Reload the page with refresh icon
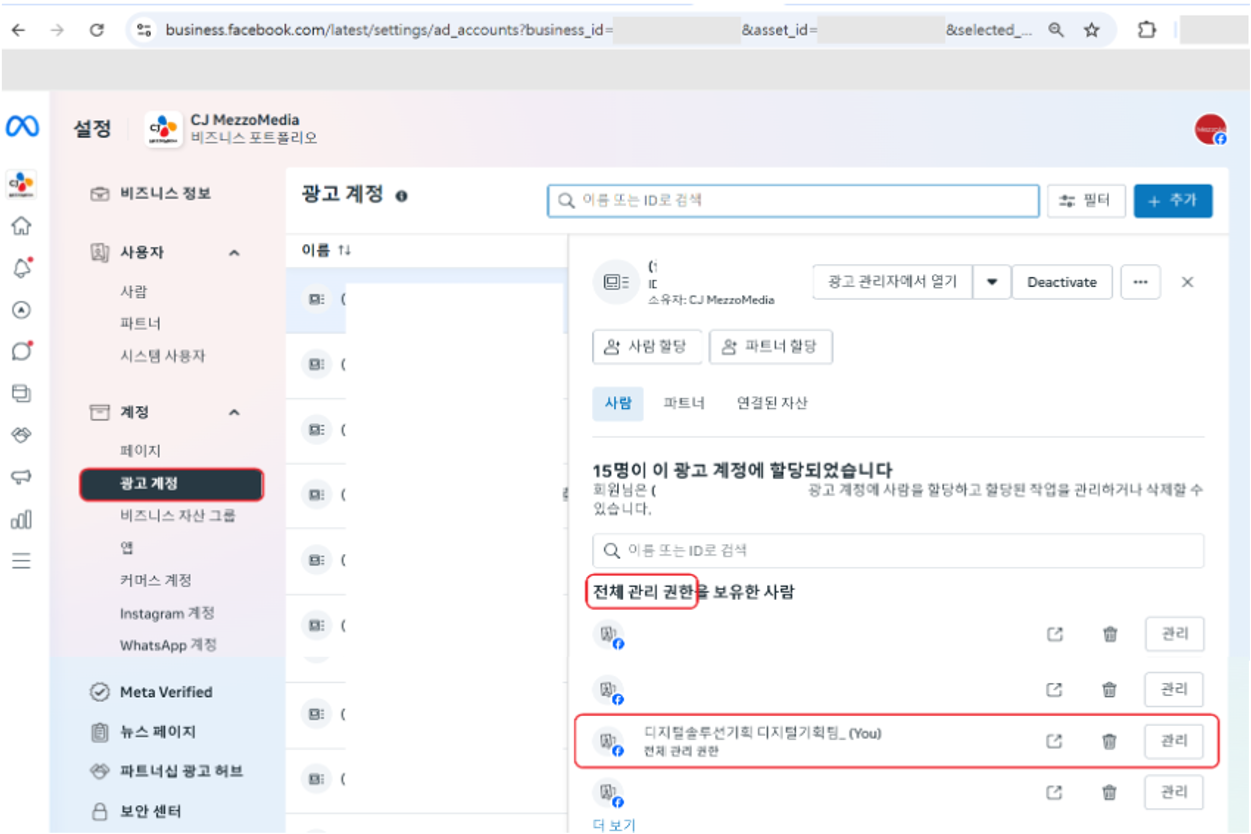This screenshot has height=834, width=1251. pos(97,30)
